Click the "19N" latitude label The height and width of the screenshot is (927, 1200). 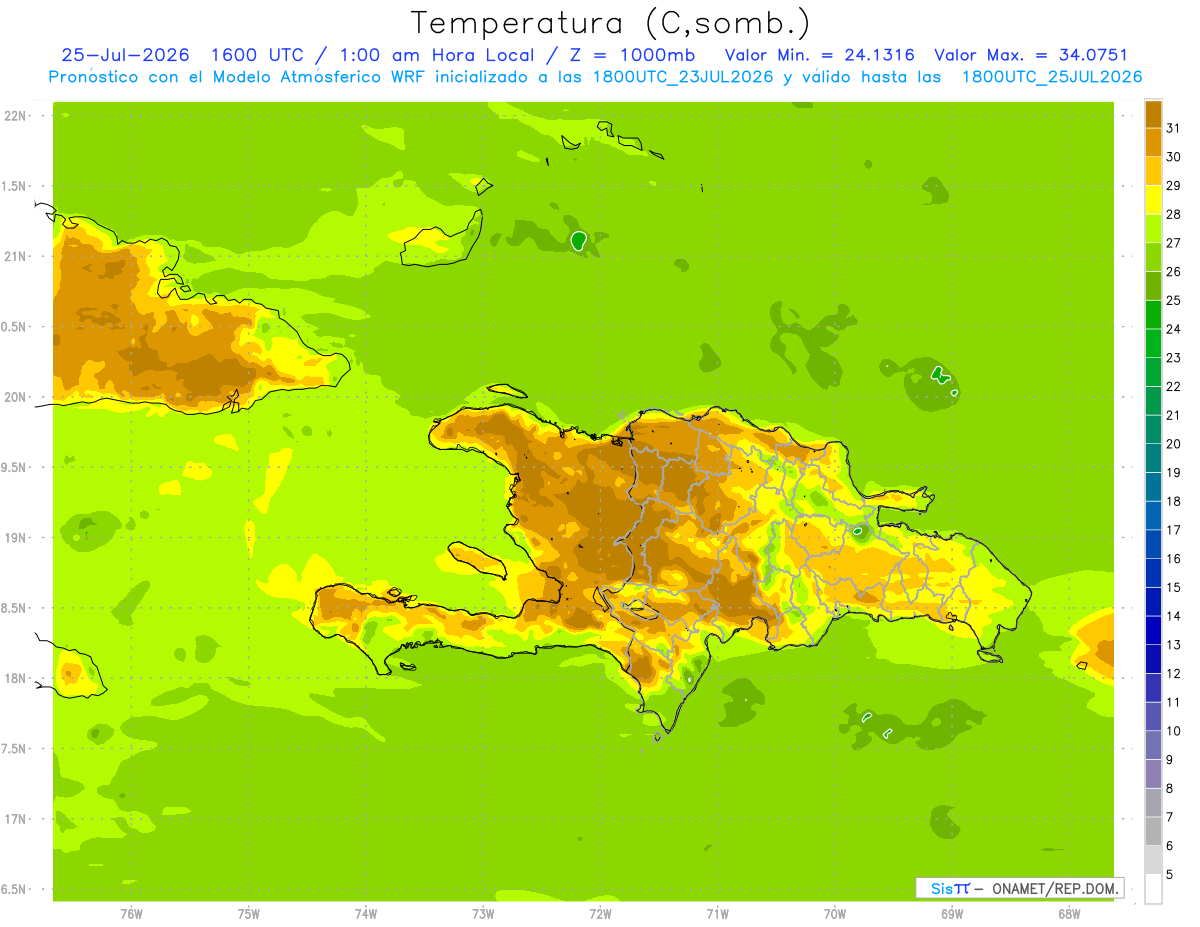15,538
